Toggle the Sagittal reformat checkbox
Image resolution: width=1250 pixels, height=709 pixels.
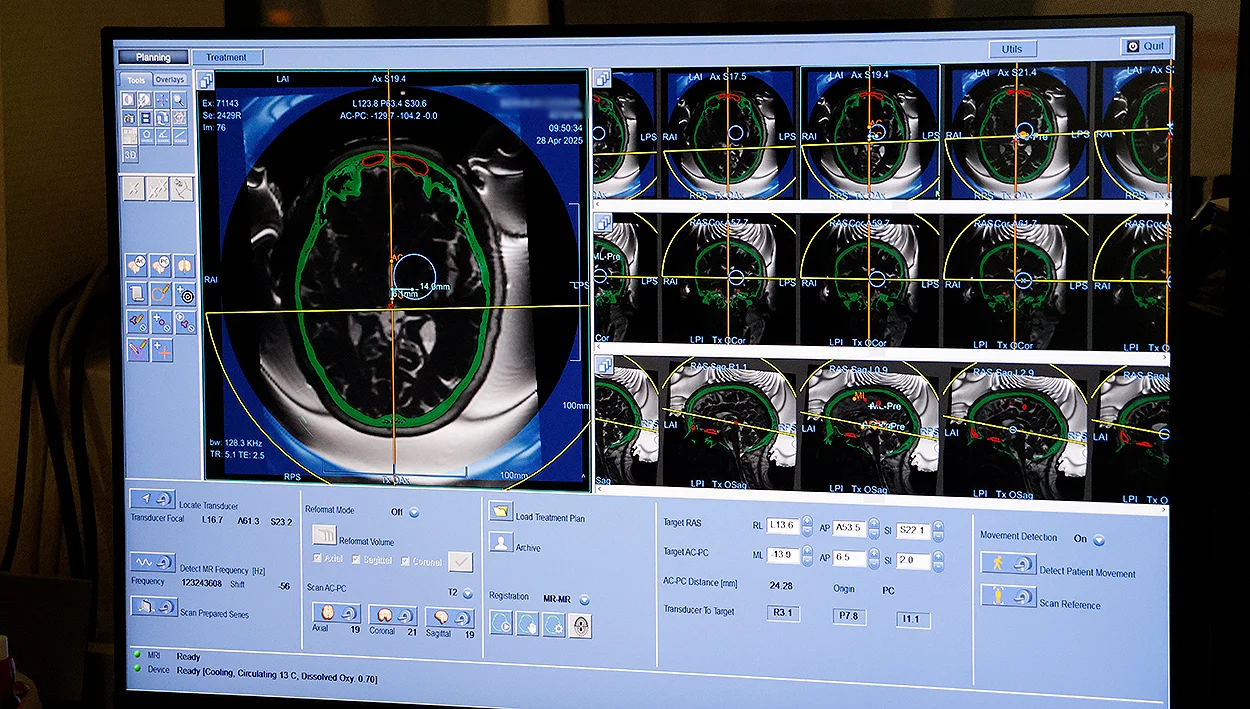click(358, 560)
